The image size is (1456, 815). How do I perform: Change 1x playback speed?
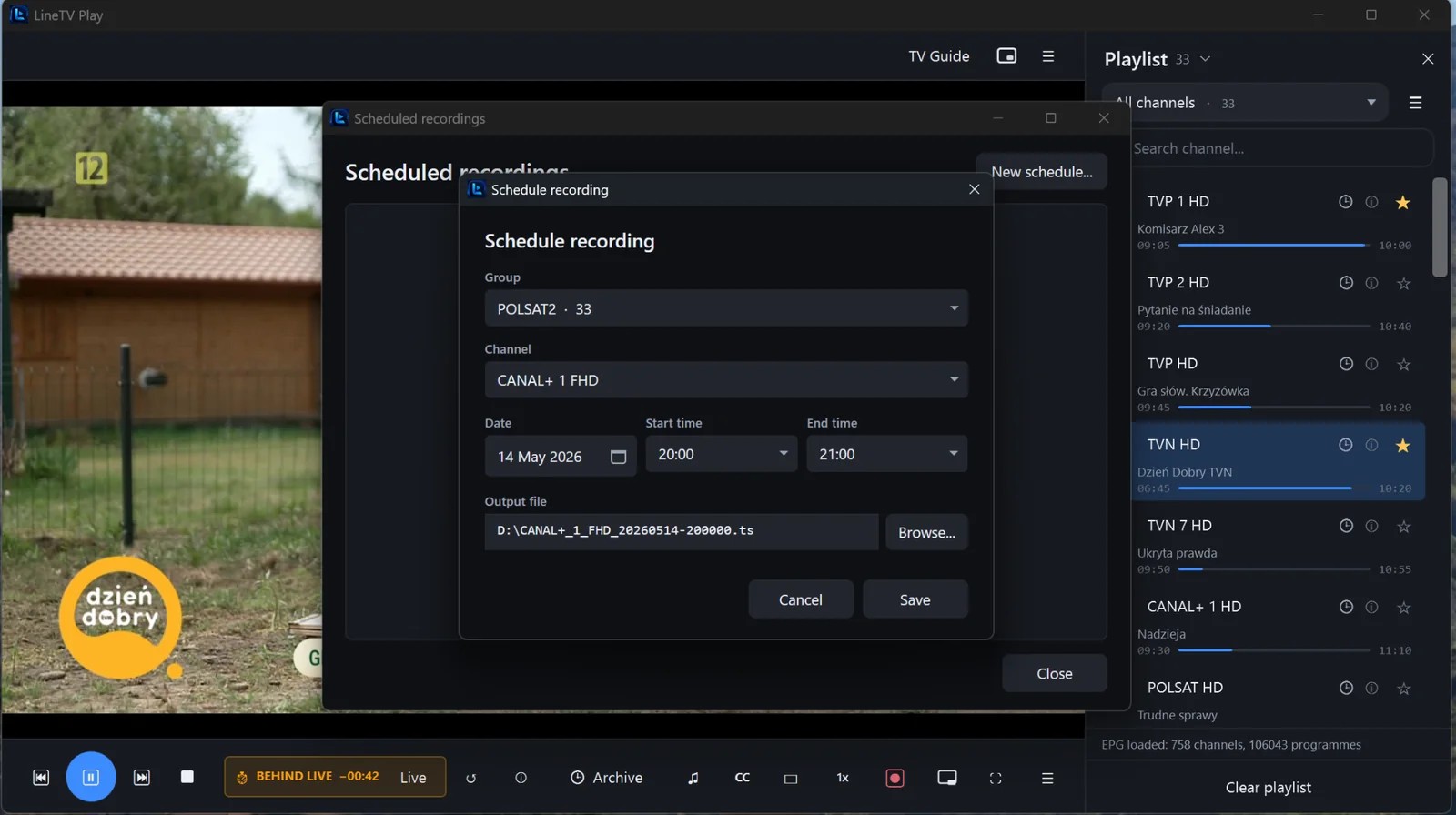click(843, 778)
